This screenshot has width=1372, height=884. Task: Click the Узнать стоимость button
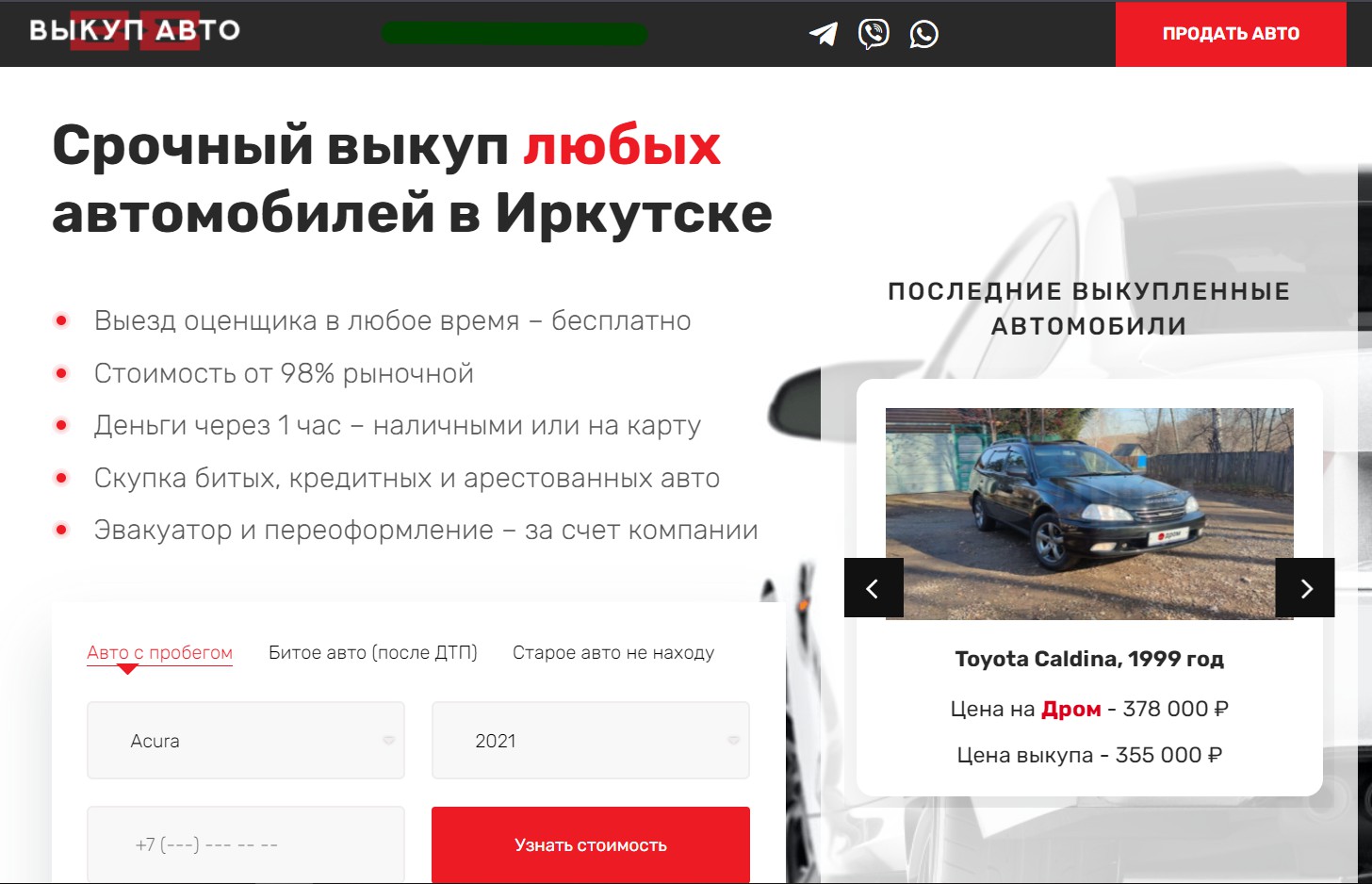[591, 844]
